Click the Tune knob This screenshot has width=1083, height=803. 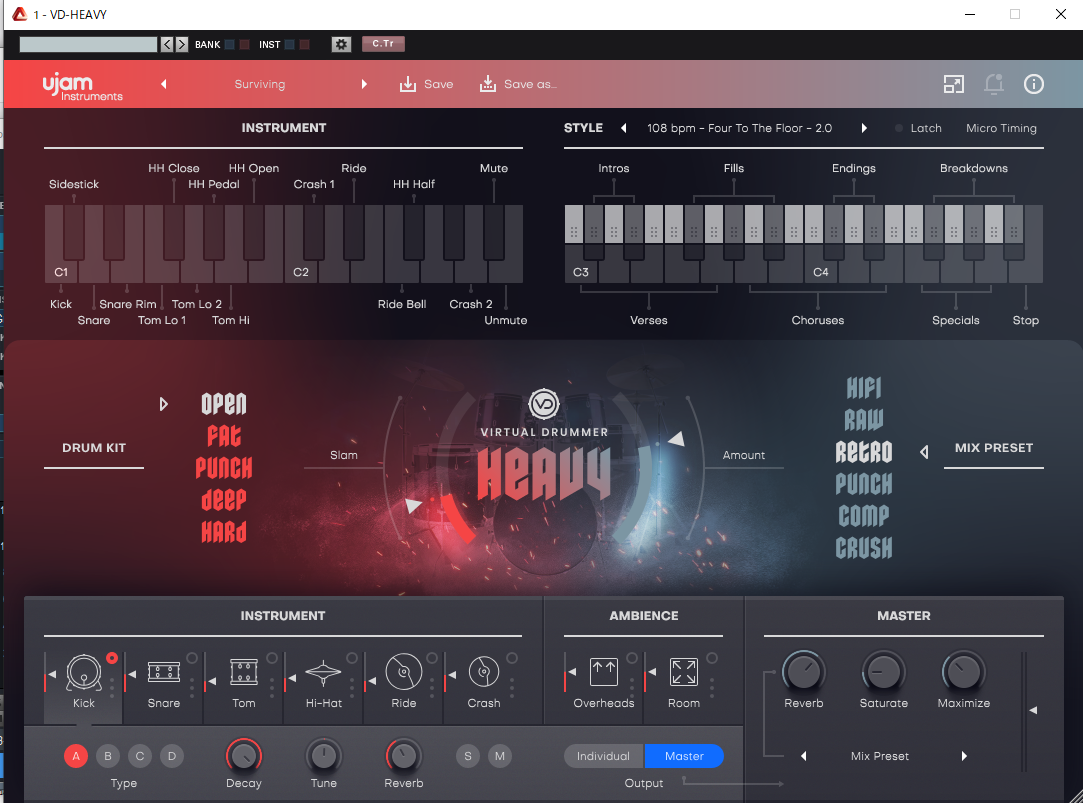(x=323, y=757)
